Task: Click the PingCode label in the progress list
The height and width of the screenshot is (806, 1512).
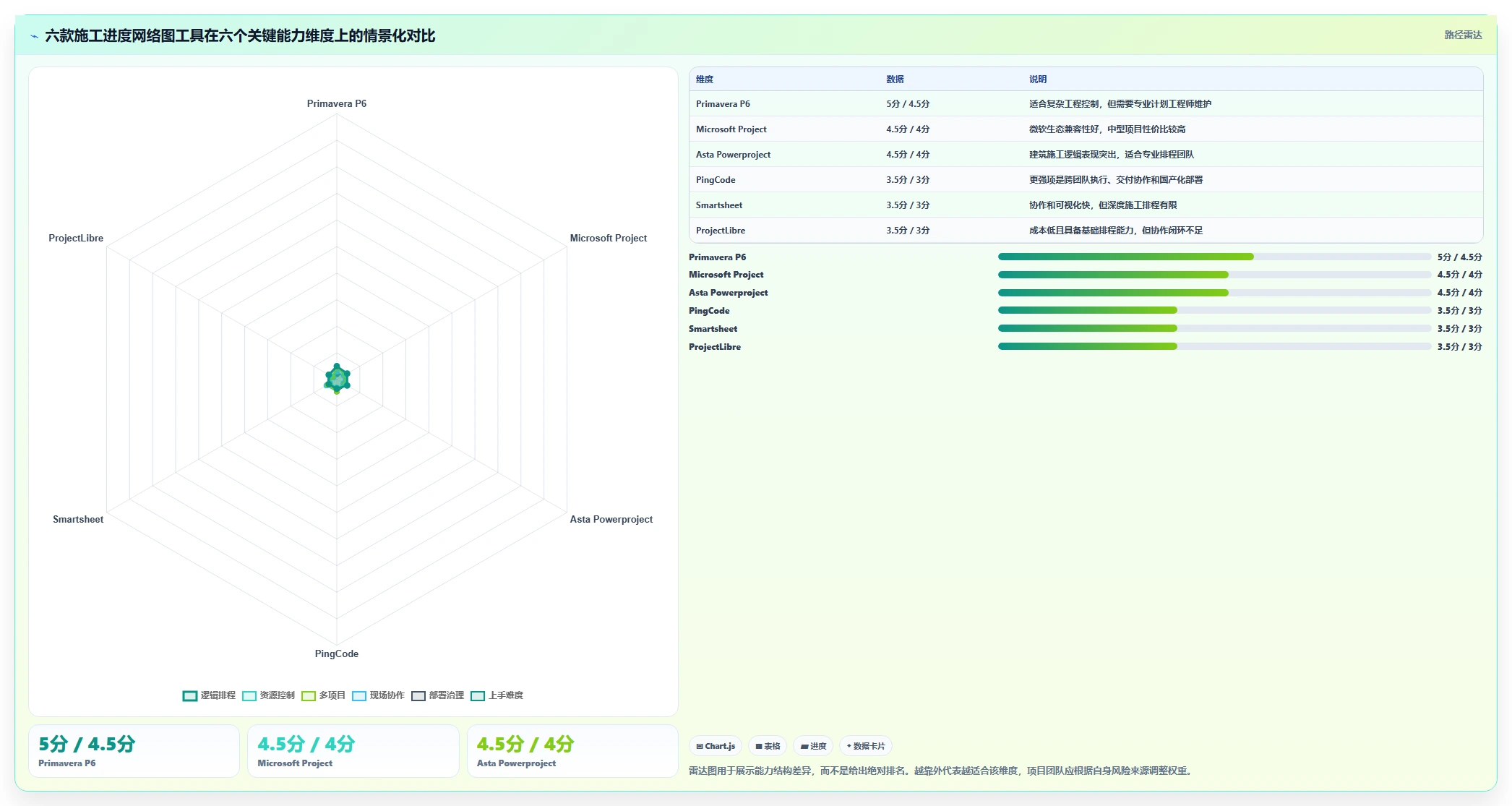Action: pos(709,311)
